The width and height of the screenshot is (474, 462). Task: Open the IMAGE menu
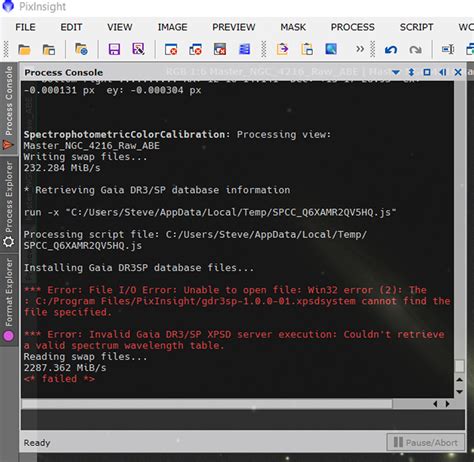[172, 27]
